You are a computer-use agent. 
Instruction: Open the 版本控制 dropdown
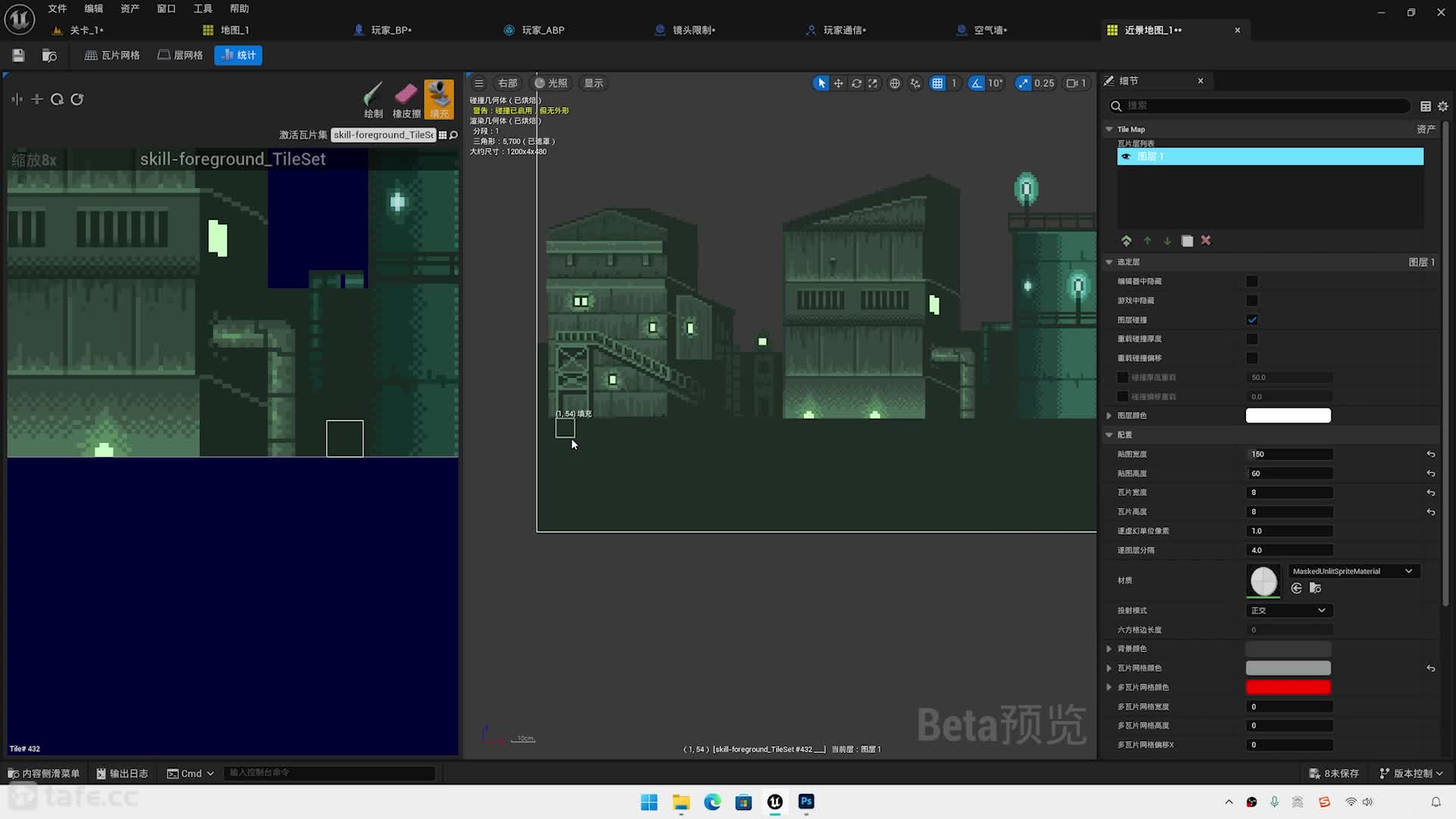tap(1411, 773)
